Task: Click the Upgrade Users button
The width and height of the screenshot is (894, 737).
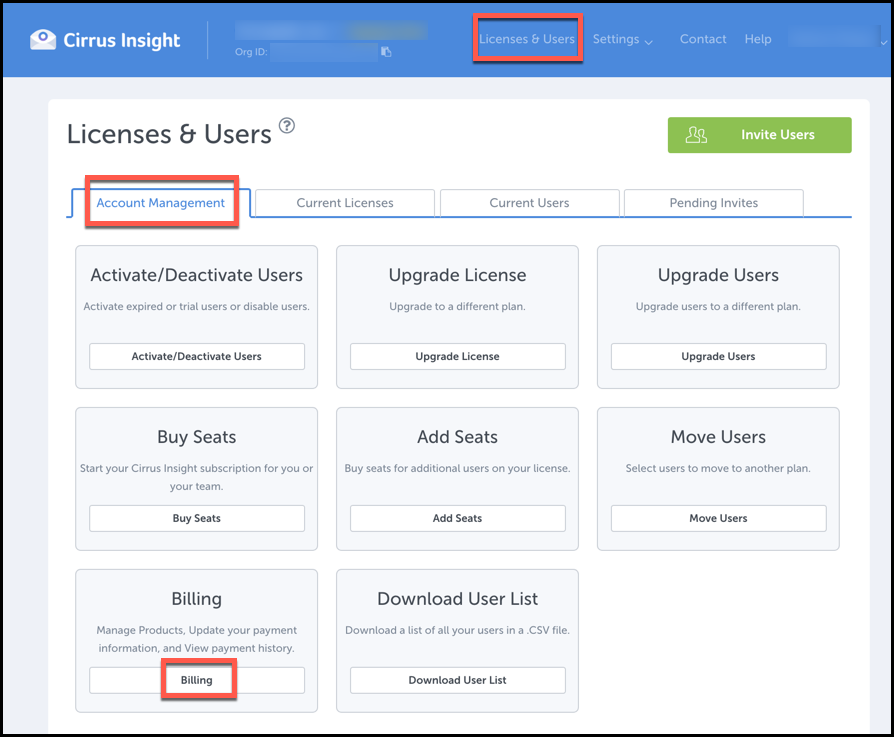Action: tap(718, 356)
